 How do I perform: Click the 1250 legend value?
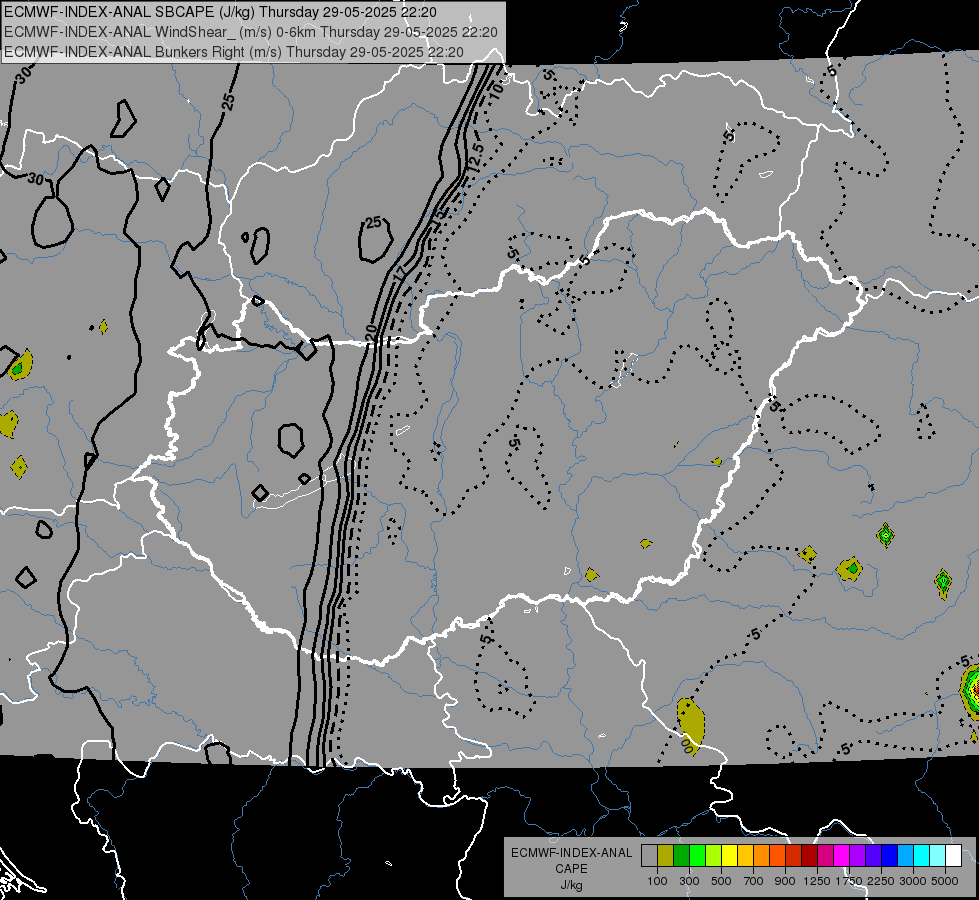(817, 881)
